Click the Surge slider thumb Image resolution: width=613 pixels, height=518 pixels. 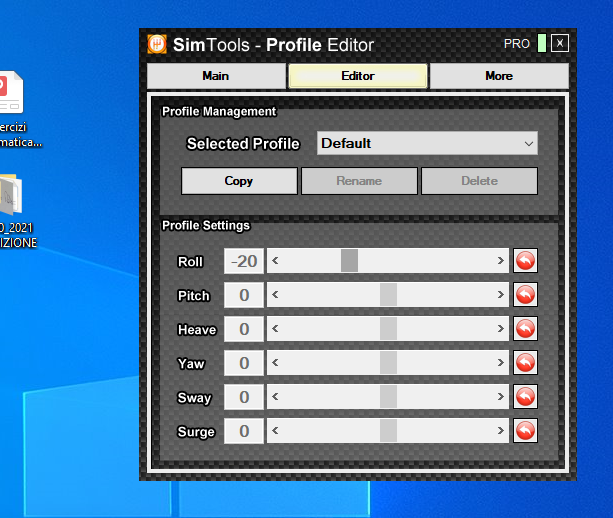388,431
